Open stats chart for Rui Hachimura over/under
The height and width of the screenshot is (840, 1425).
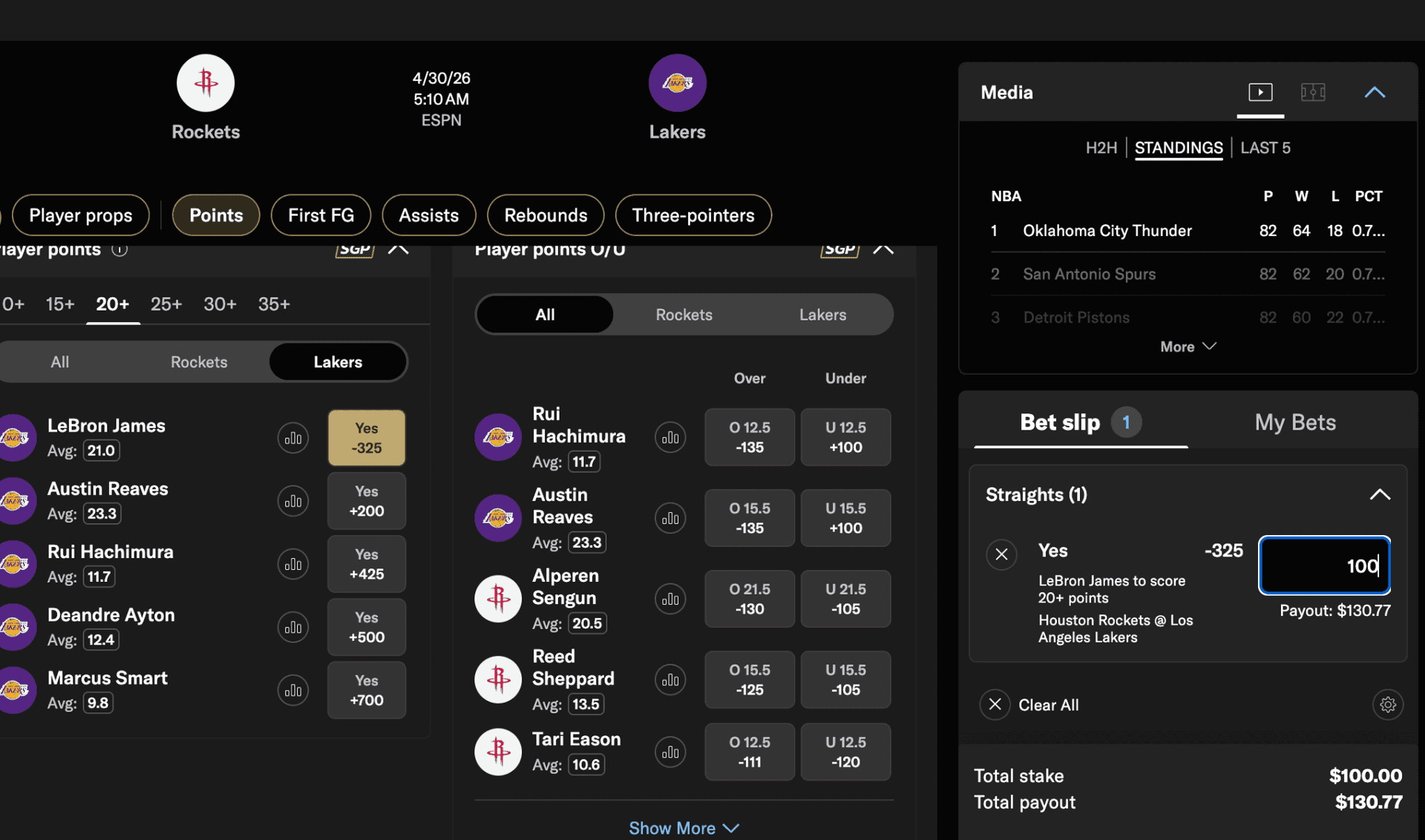[x=670, y=437]
